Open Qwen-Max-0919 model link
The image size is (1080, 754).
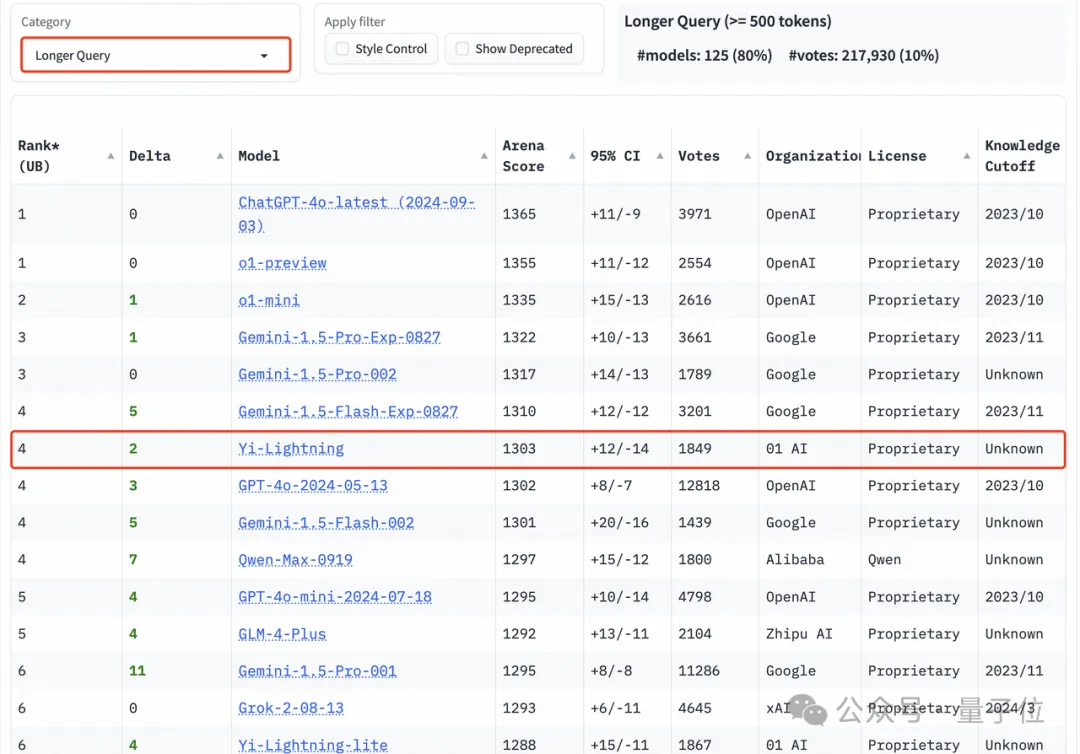pyautogui.click(x=295, y=560)
